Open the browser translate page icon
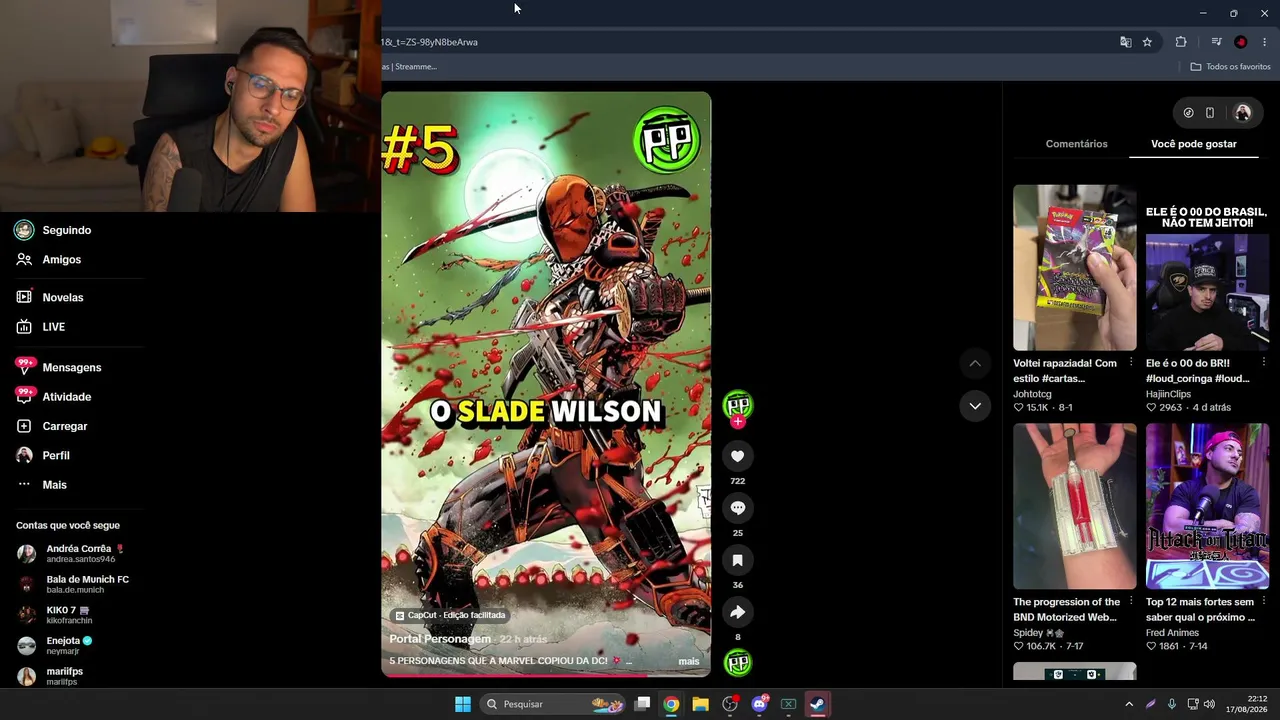The image size is (1280, 720). point(1126,42)
